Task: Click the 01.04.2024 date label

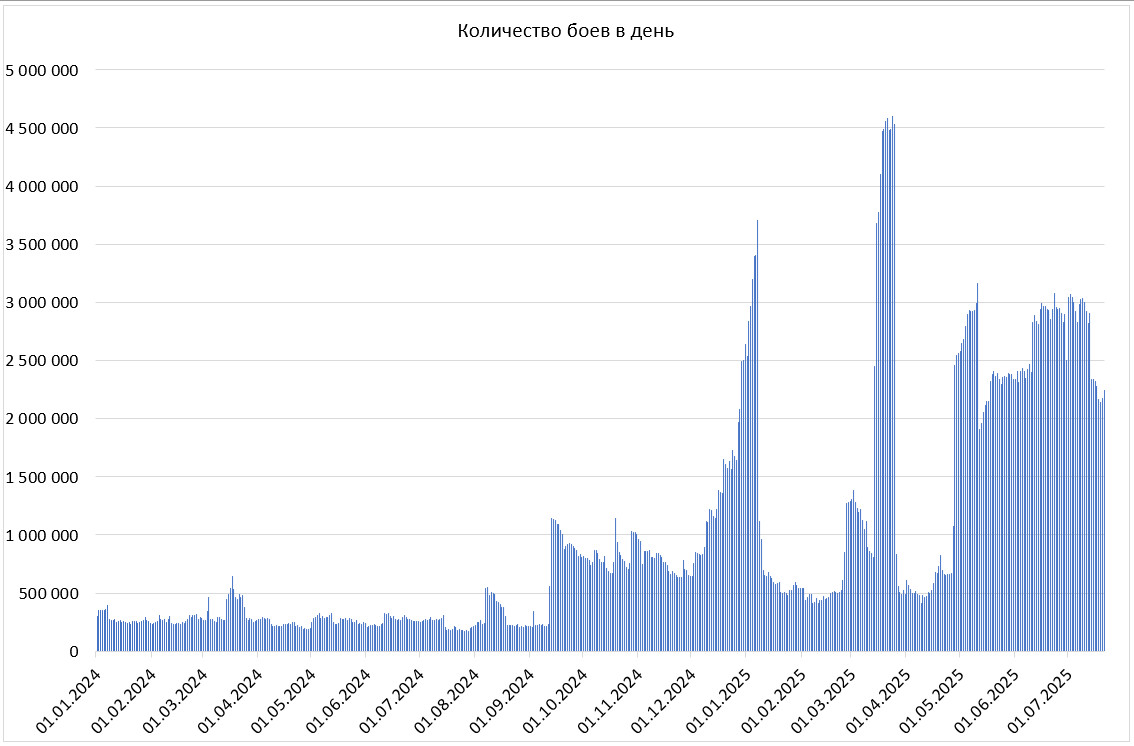Action: (229, 700)
